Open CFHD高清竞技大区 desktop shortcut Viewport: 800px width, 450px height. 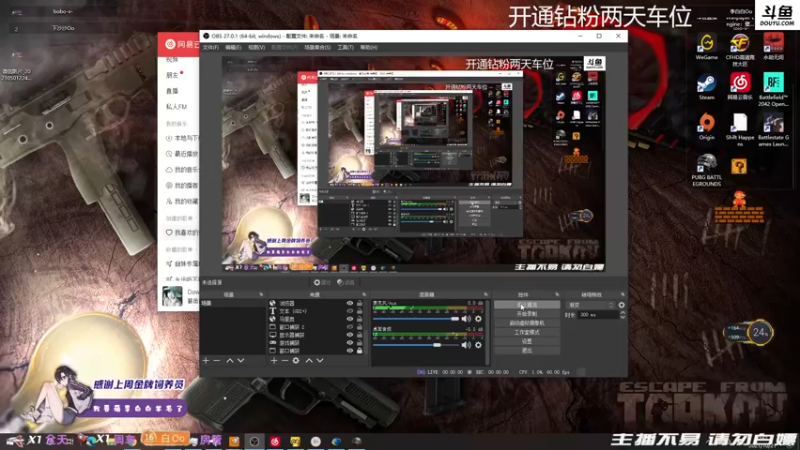point(740,51)
